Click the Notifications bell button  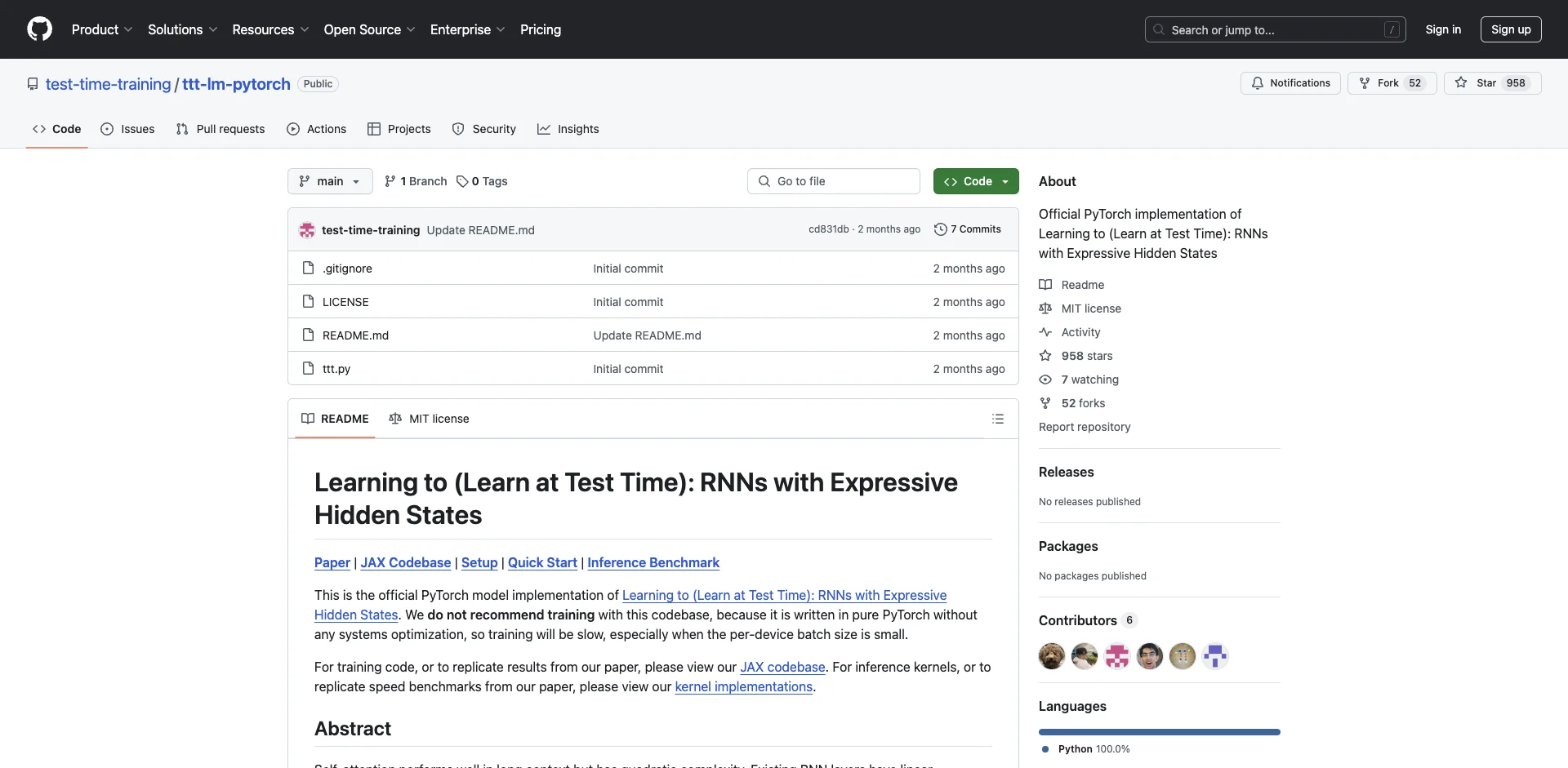pyautogui.click(x=1290, y=83)
